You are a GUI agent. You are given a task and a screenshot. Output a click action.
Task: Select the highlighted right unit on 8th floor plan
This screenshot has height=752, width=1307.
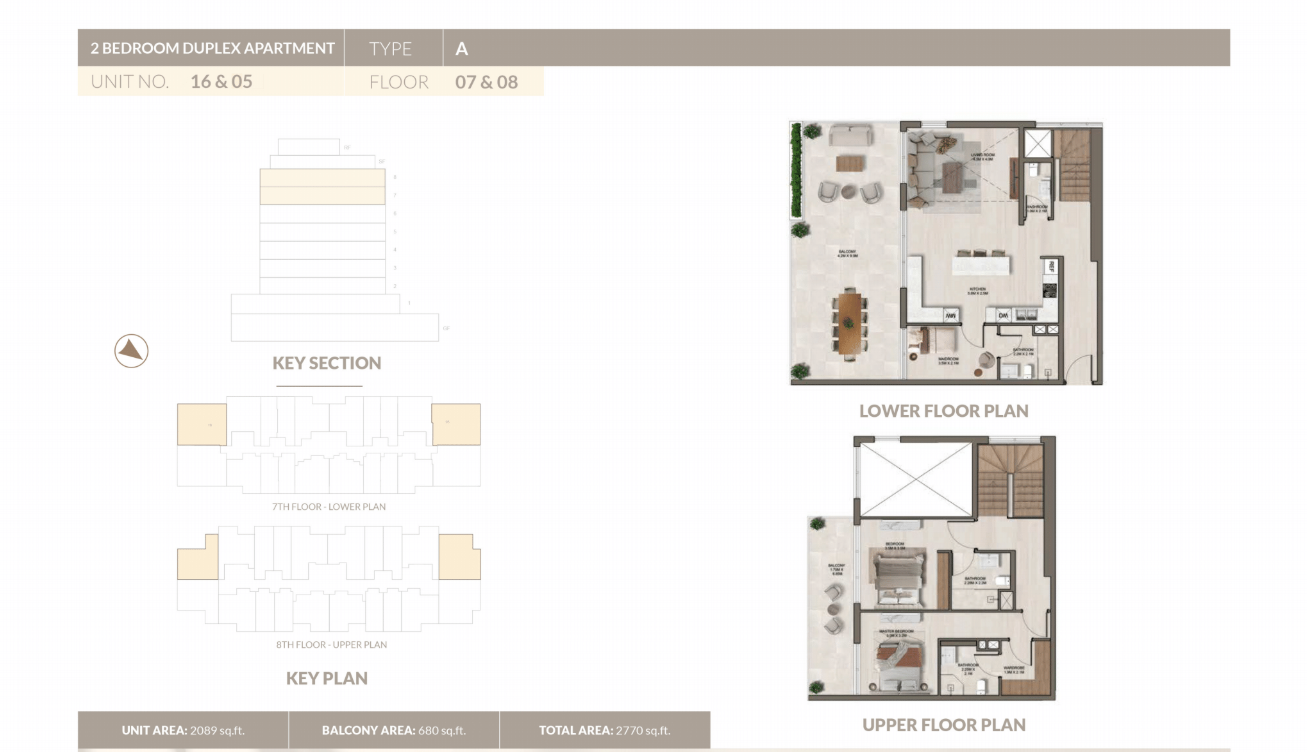click(x=459, y=557)
